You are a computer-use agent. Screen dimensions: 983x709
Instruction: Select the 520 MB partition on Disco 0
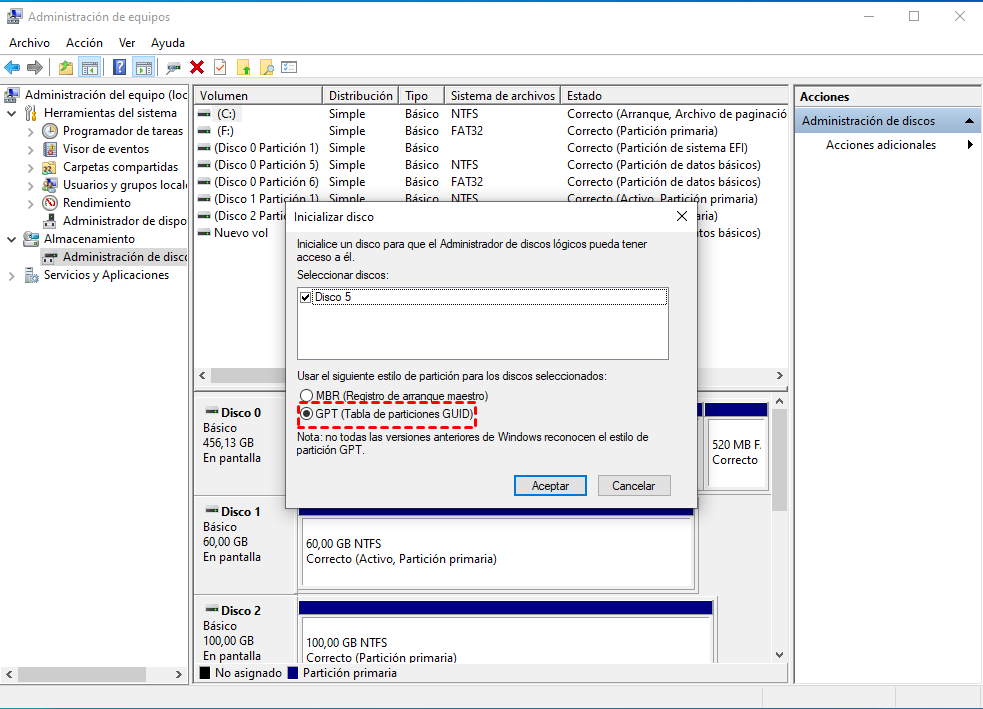point(737,453)
